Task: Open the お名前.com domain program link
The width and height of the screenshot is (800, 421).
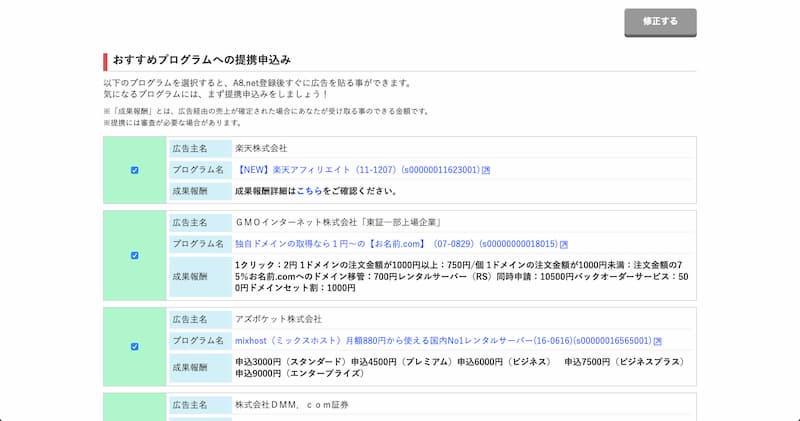Action: [396, 244]
